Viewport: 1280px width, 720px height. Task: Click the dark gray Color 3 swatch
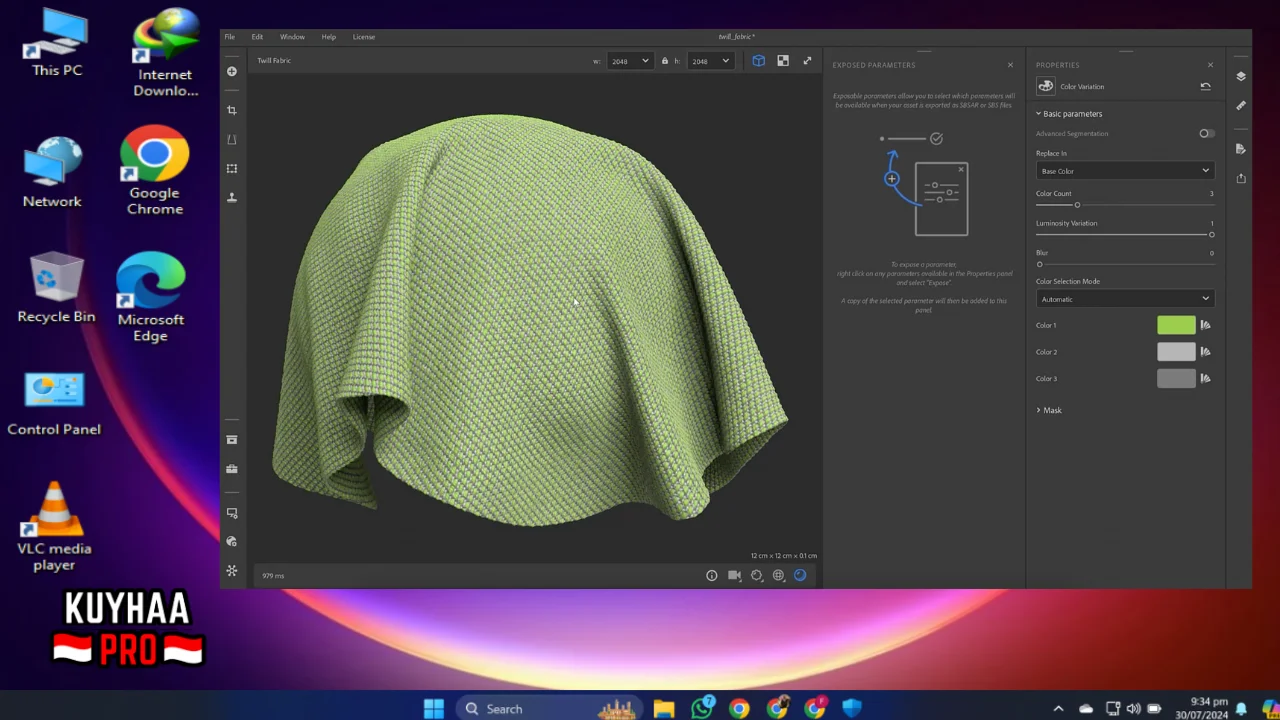coord(1176,378)
